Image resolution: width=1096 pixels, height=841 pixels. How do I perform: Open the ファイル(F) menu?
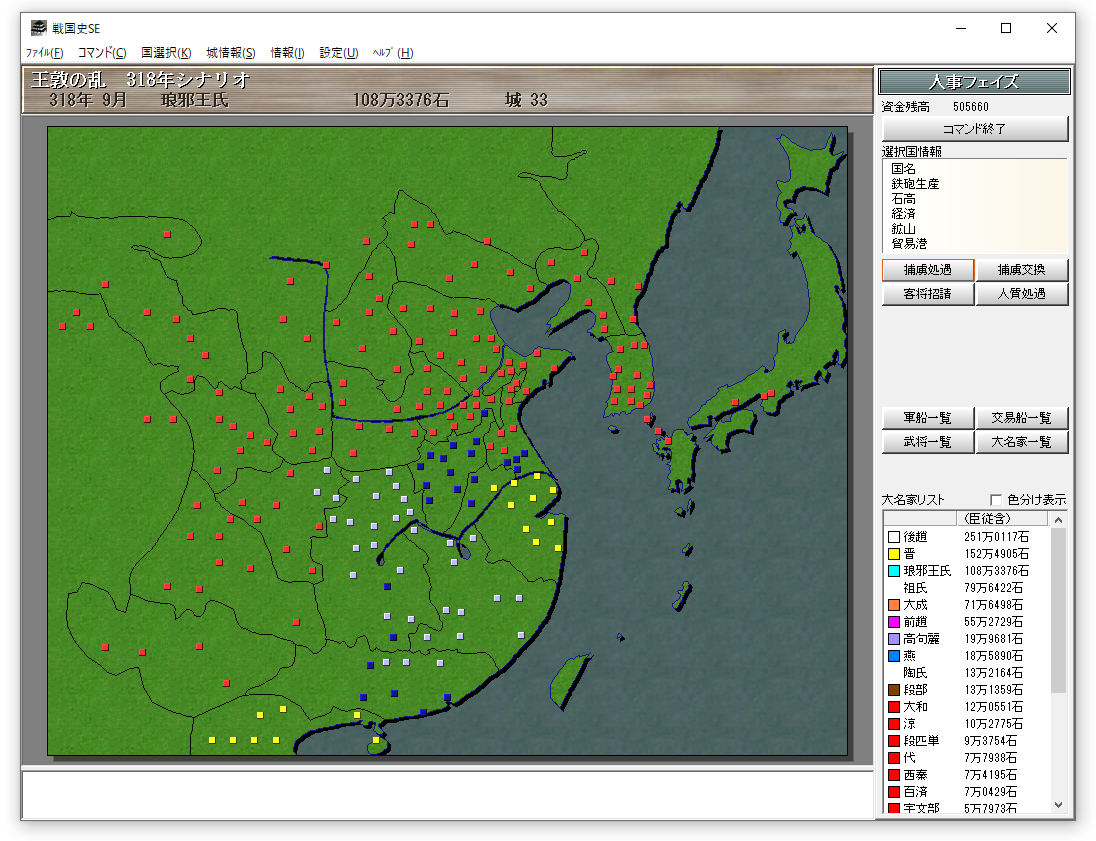(x=44, y=53)
